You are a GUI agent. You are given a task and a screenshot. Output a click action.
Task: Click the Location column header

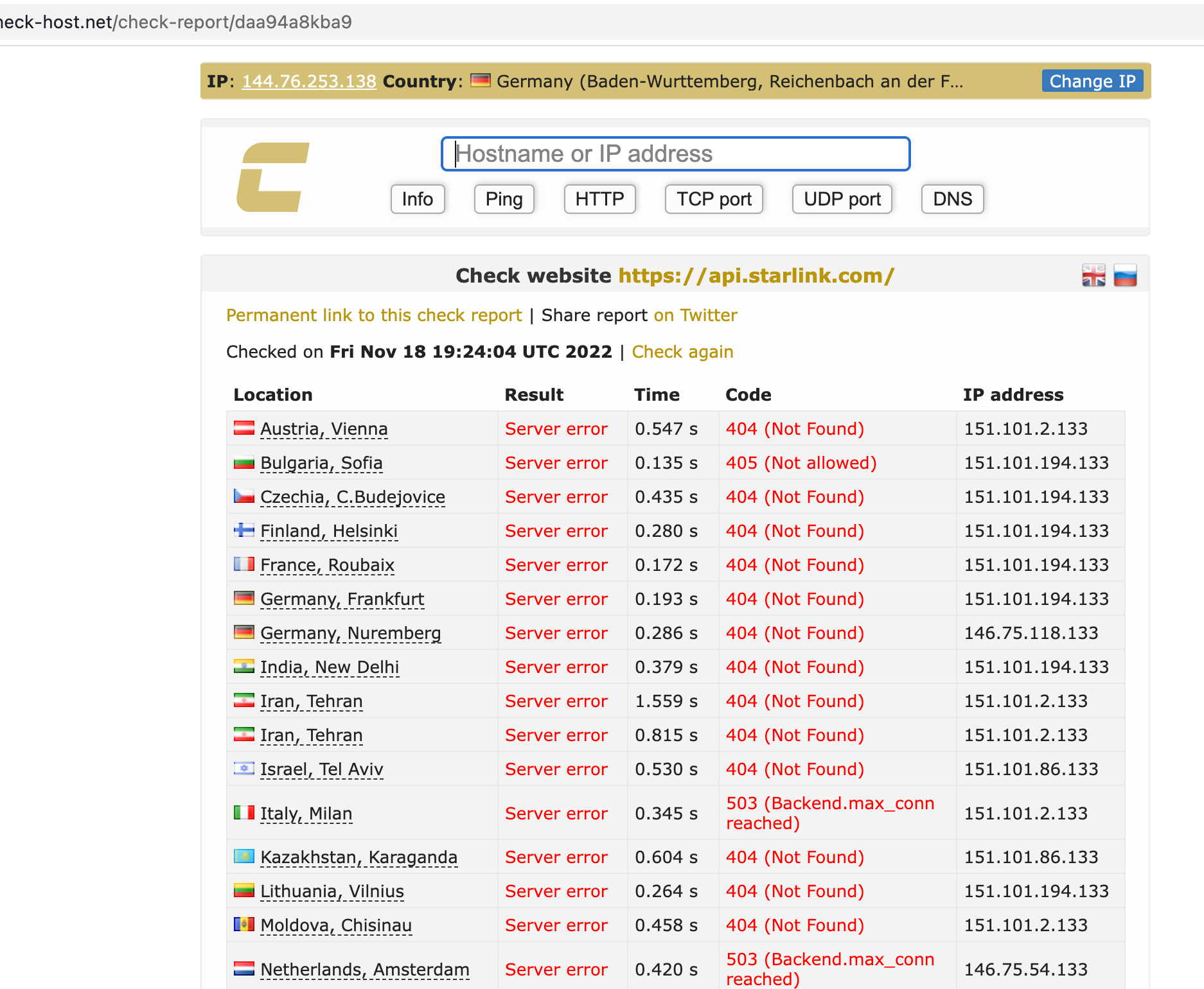pyautogui.click(x=273, y=395)
